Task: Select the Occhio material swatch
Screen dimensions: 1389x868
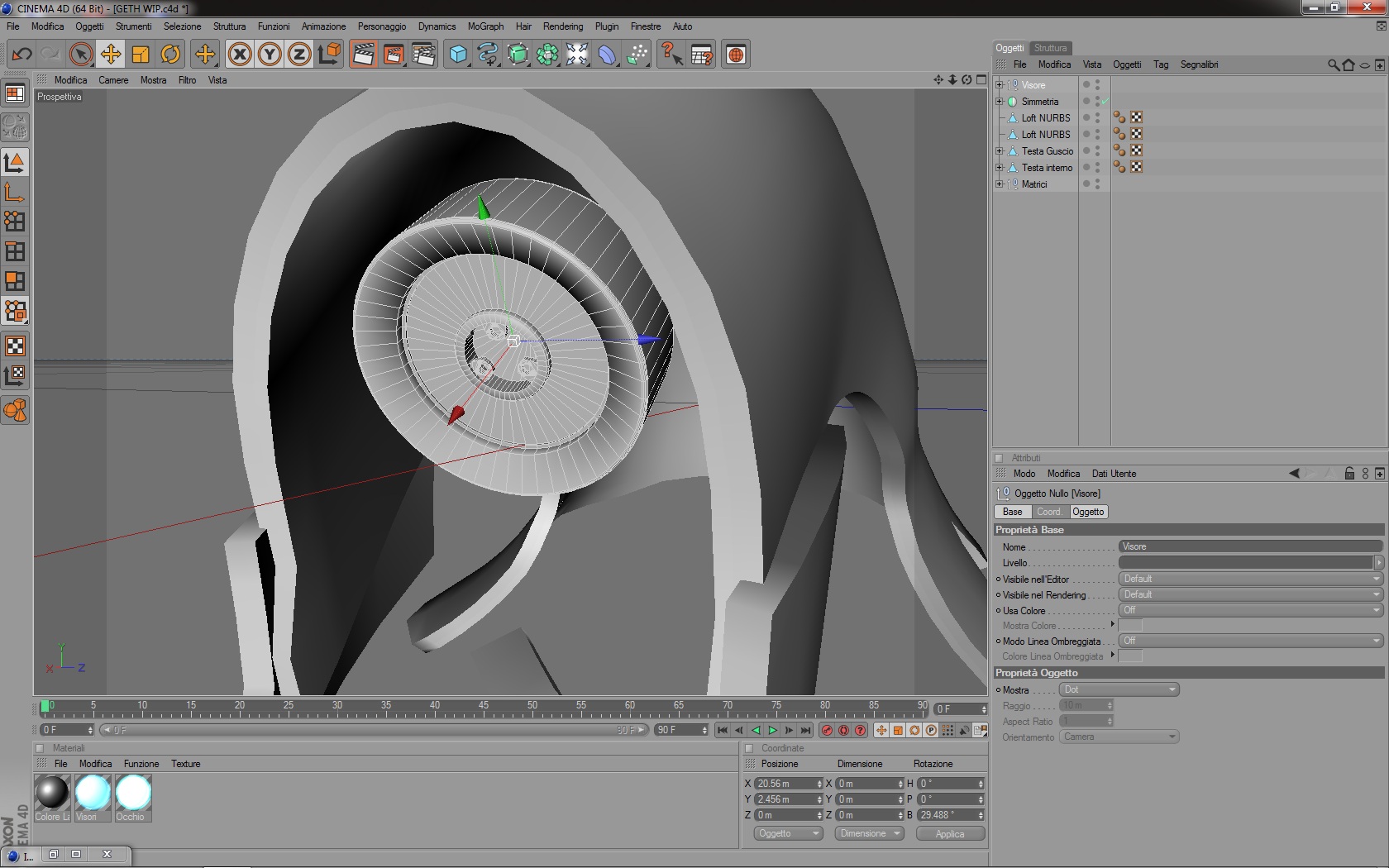Action: click(133, 793)
